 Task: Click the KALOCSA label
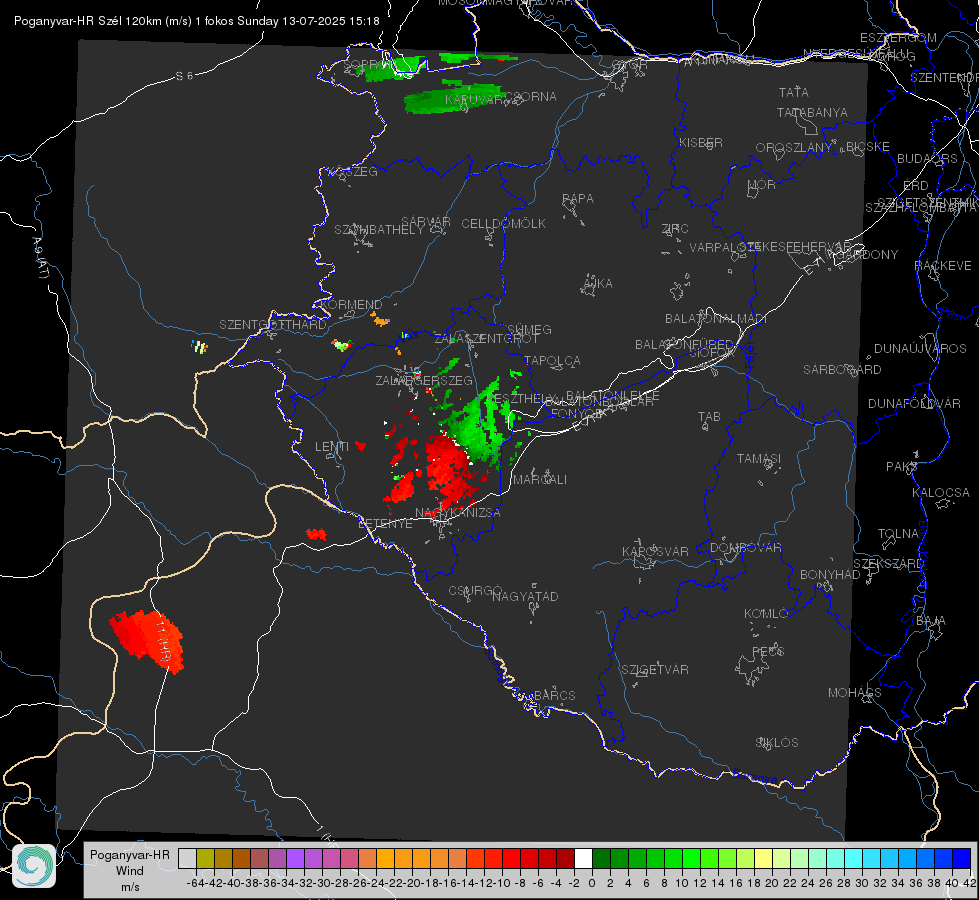click(941, 493)
